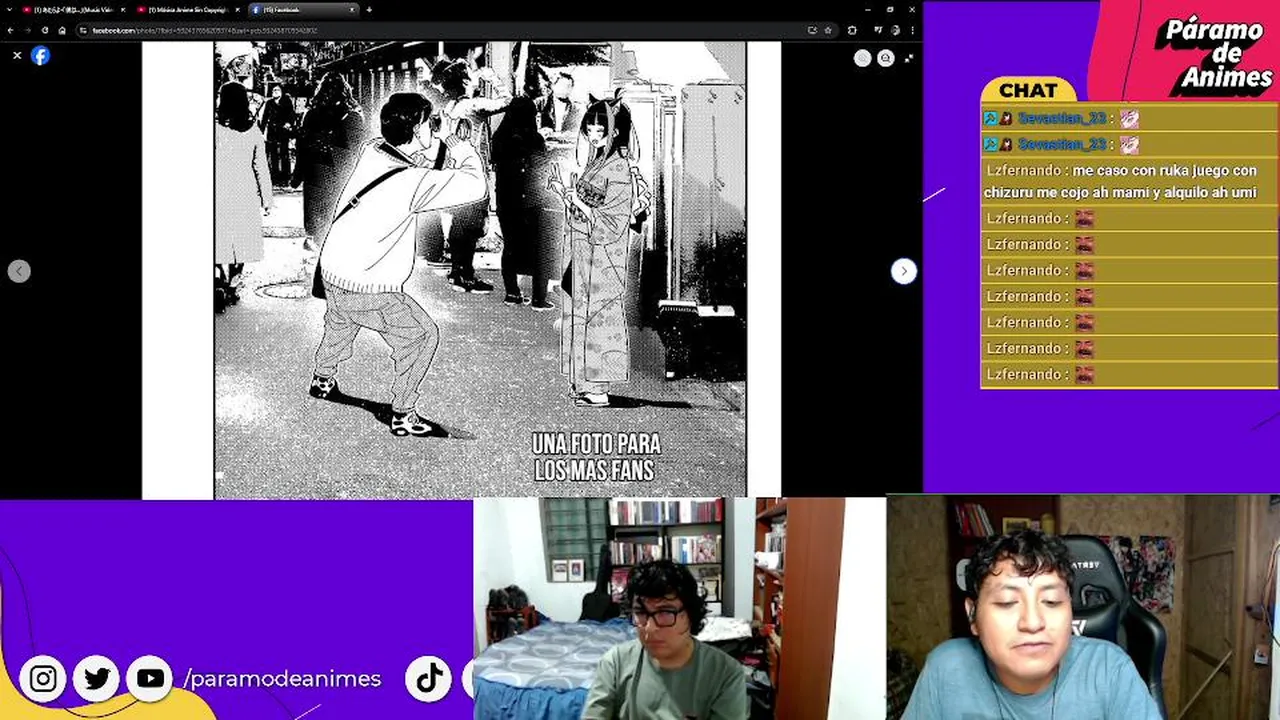The width and height of the screenshot is (1280, 720).
Task: Open a new browser tab
Action: [369, 10]
